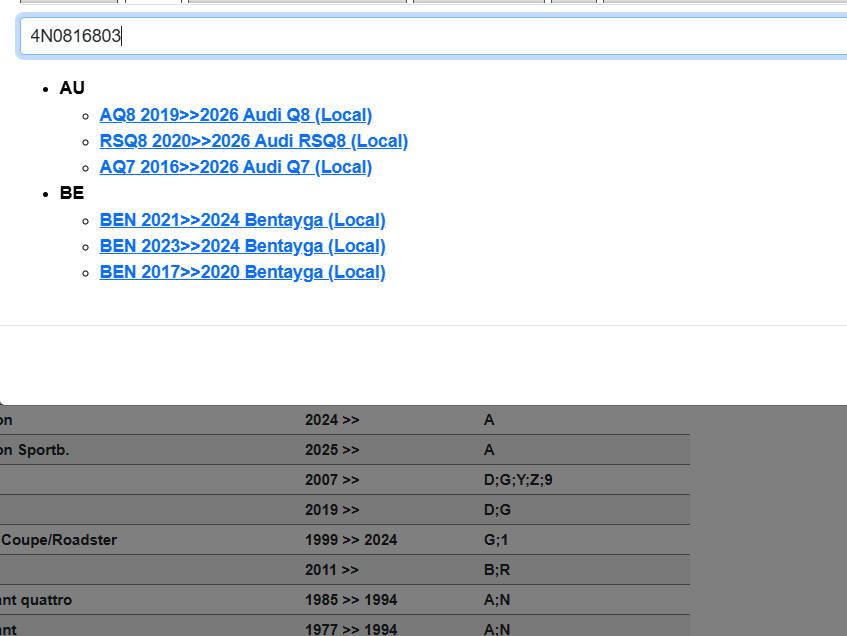Screen dimensions: 847x636
Task: Open AQ8 2019>>2026 Audi Q8 link
Action: point(235,115)
